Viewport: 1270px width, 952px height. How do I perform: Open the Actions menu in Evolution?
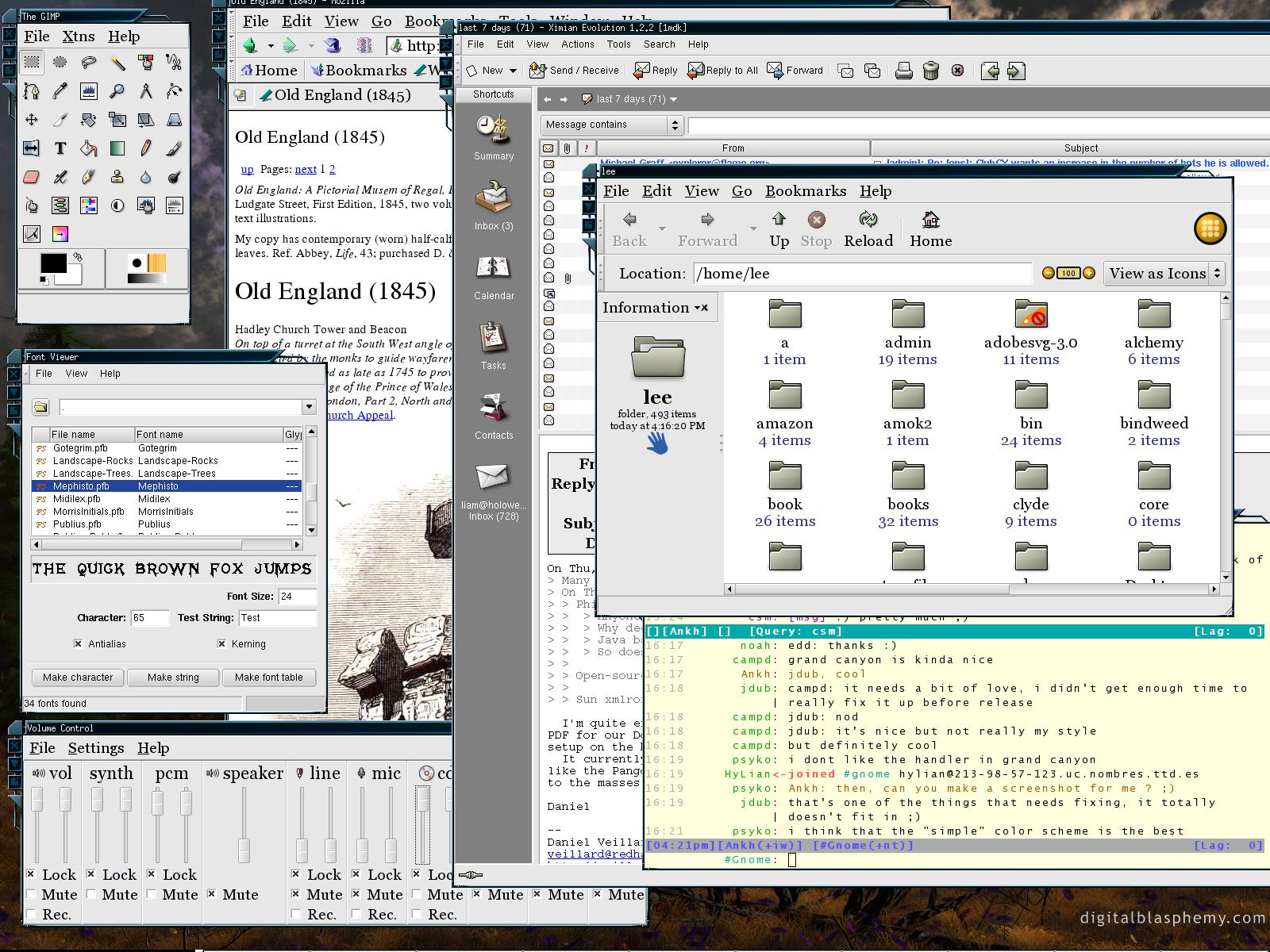(578, 44)
